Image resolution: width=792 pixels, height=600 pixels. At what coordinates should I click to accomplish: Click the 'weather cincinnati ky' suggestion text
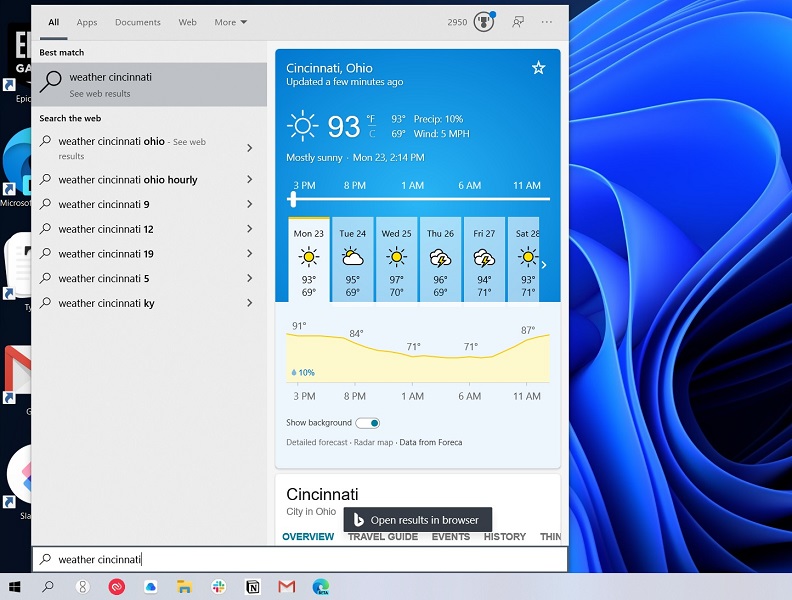pyautogui.click(x=107, y=303)
